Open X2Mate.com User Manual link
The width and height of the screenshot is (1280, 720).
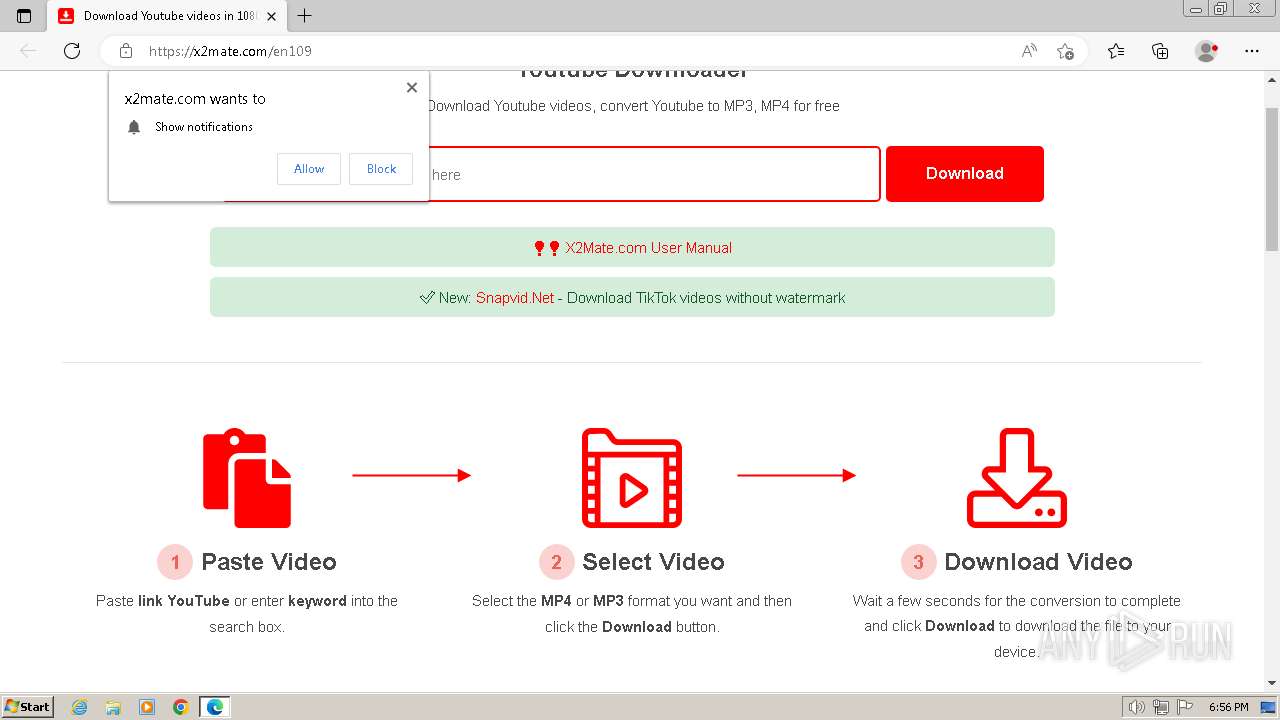(648, 248)
